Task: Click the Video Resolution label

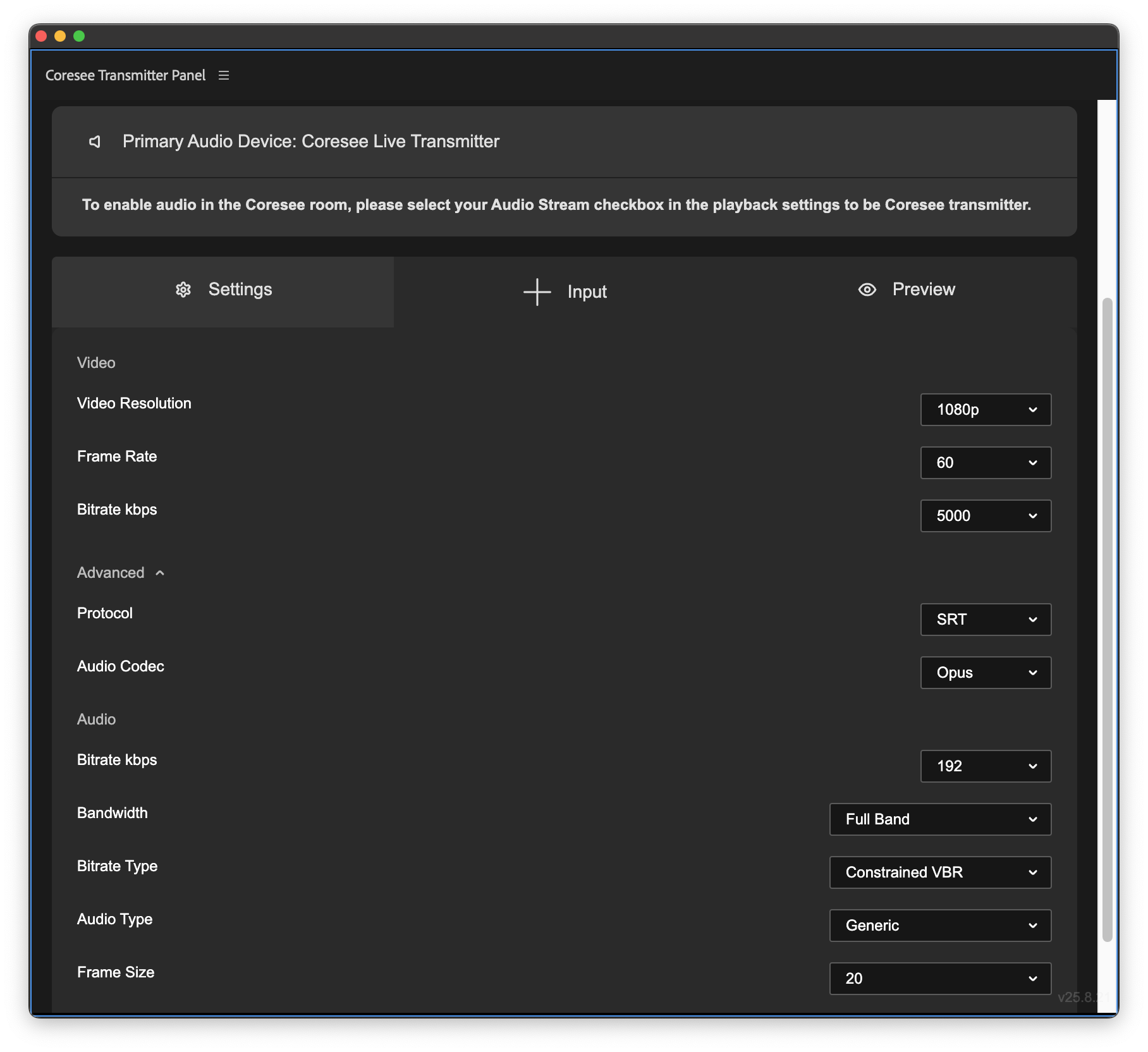Action: click(x=134, y=403)
